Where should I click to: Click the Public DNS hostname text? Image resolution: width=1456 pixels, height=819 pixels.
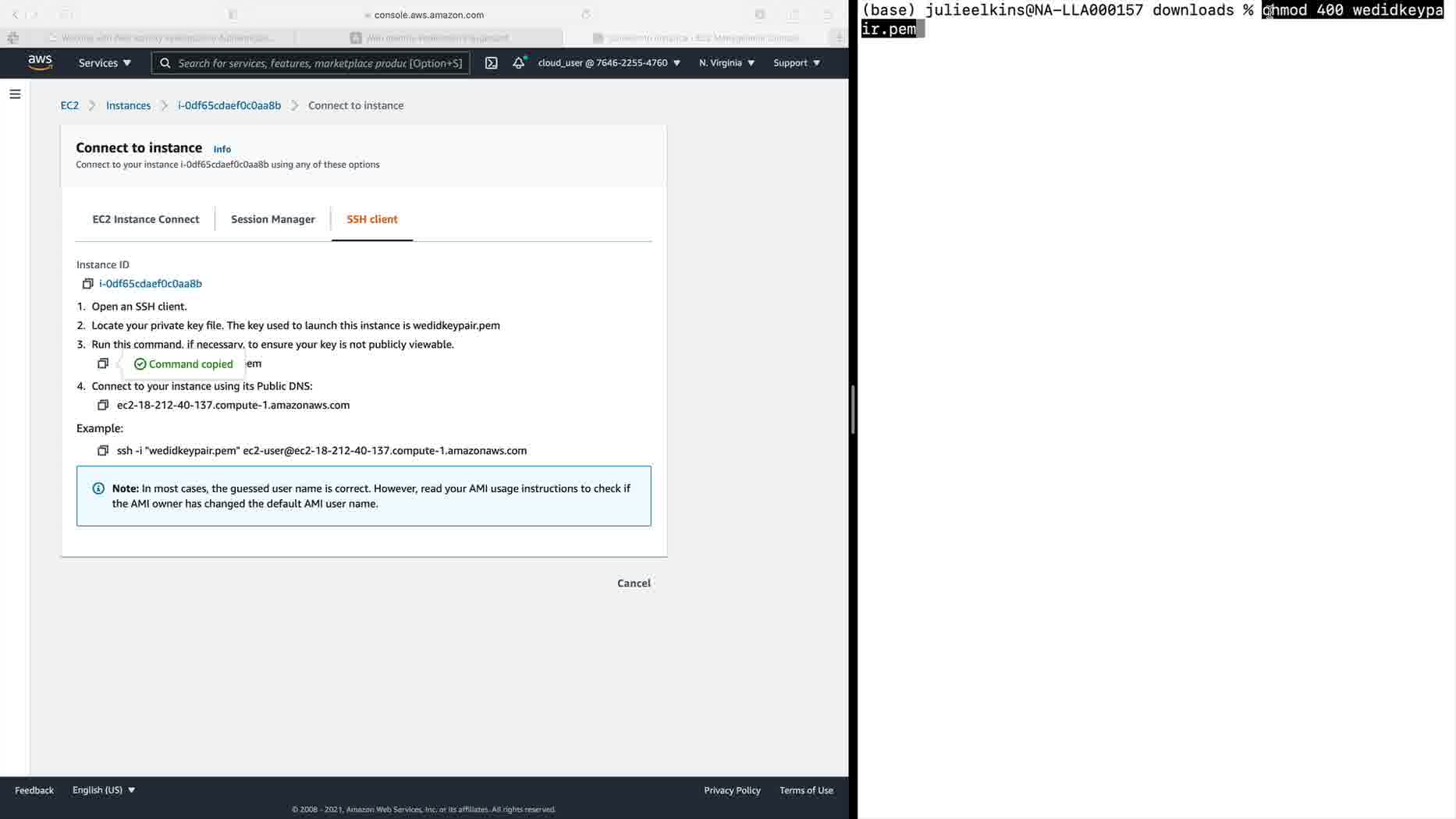(x=233, y=405)
